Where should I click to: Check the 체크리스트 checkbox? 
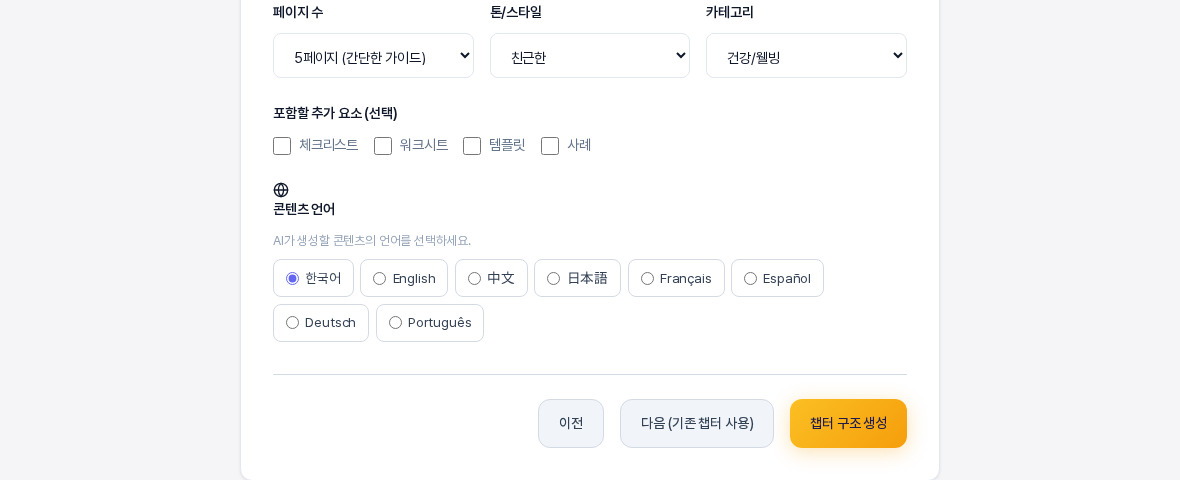pos(282,146)
